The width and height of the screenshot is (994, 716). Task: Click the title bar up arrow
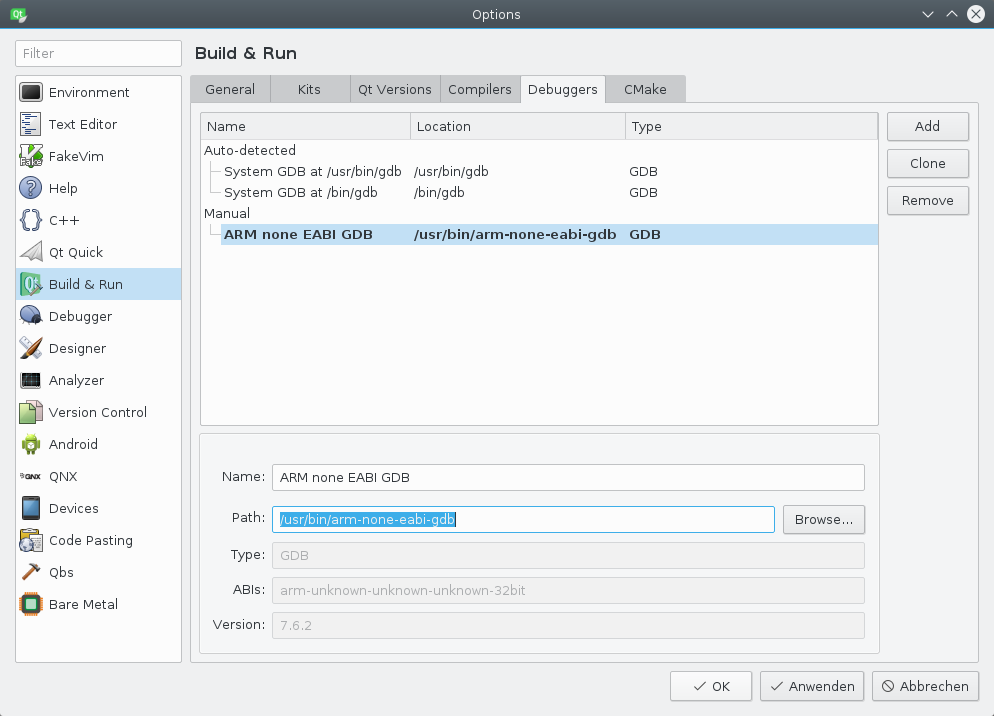pos(952,14)
